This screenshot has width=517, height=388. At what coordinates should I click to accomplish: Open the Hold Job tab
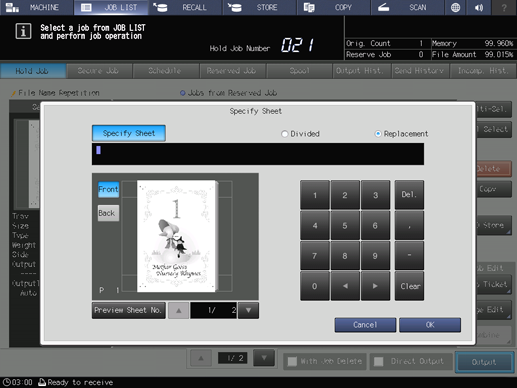pos(32,71)
